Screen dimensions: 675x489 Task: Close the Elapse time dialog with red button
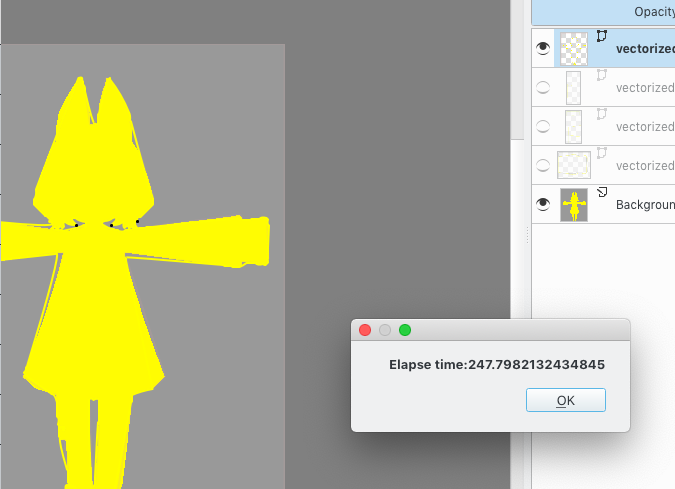click(x=365, y=330)
